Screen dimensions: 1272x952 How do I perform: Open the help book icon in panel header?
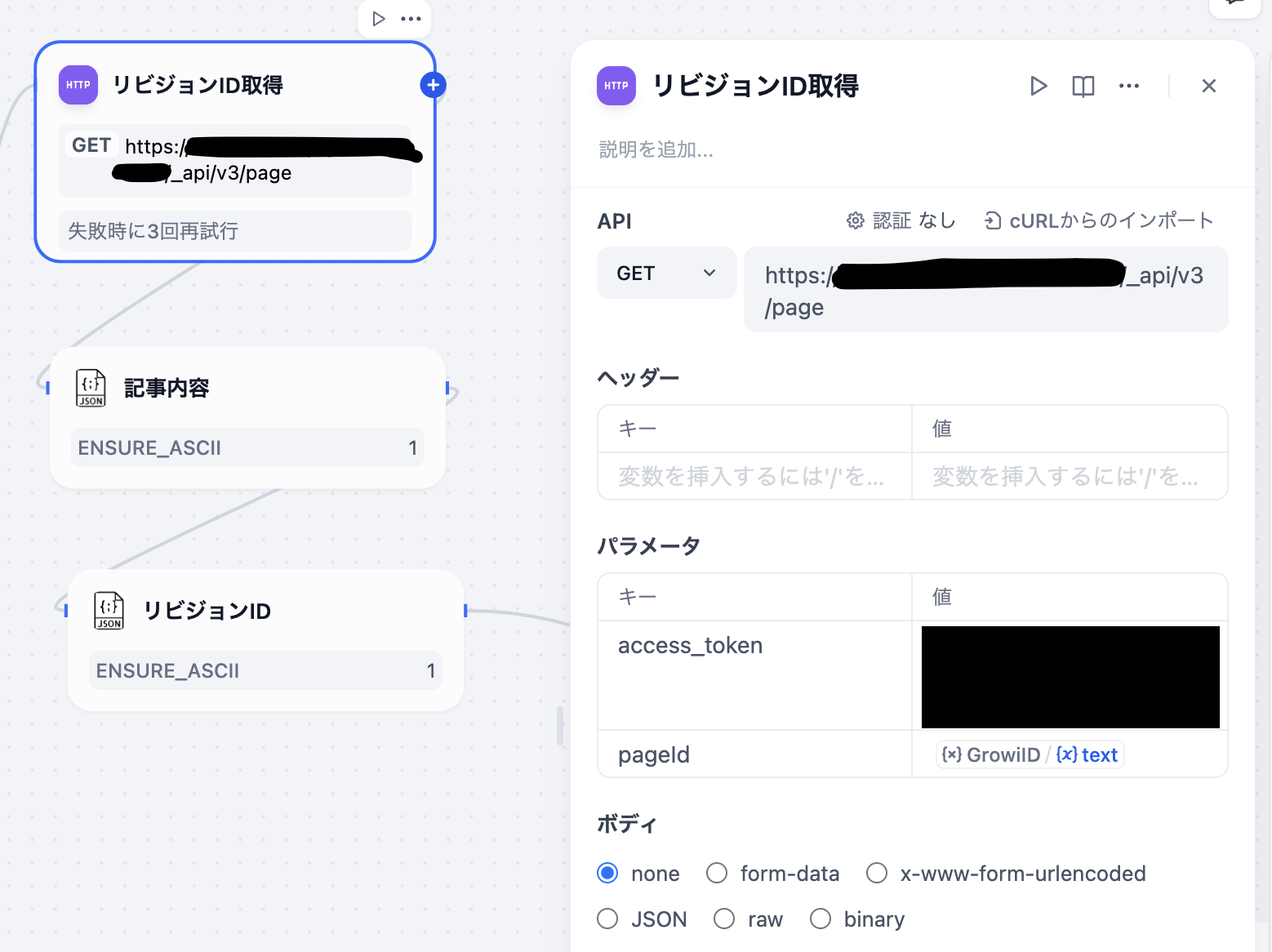point(1083,86)
